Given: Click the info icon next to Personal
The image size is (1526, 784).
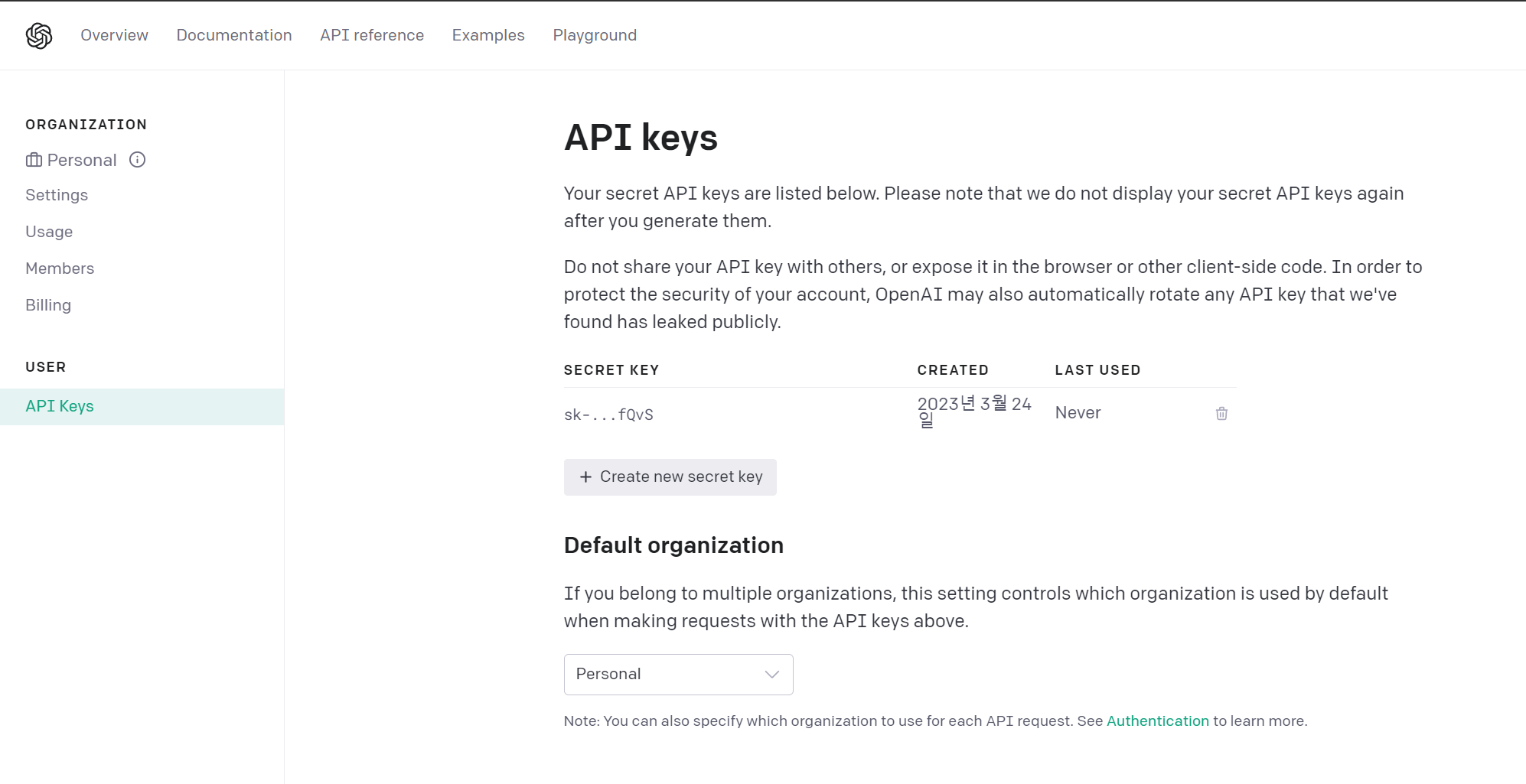Looking at the screenshot, I should click(x=138, y=160).
